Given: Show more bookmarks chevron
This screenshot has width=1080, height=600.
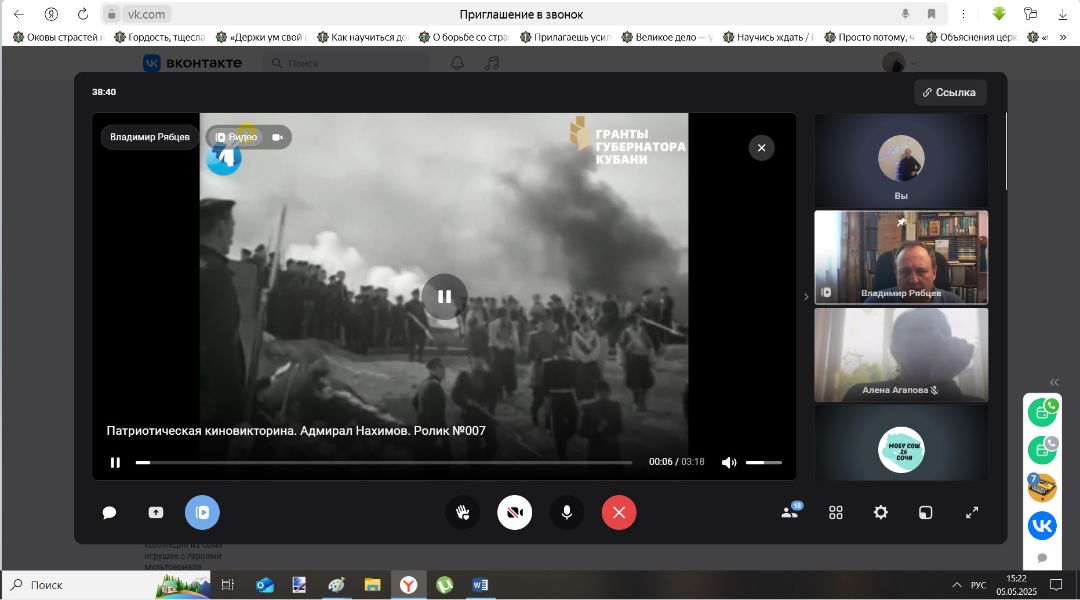Looking at the screenshot, I should (x=1063, y=37).
